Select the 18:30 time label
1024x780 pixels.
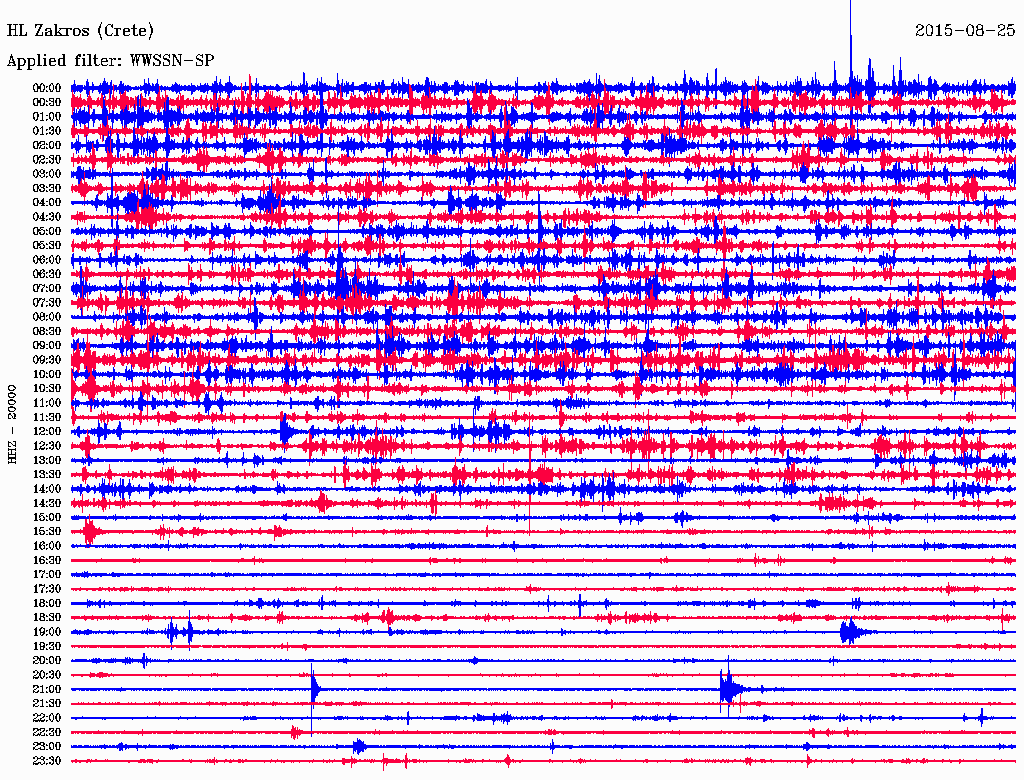[x=47, y=618]
